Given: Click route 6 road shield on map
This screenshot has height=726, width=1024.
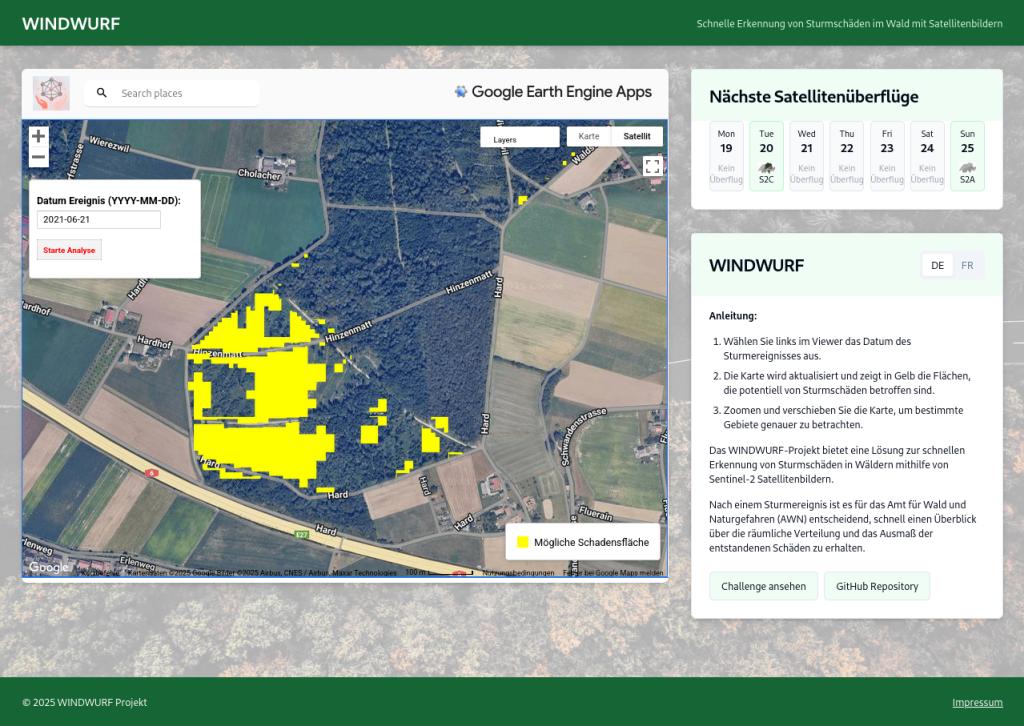Looking at the screenshot, I should [x=152, y=473].
